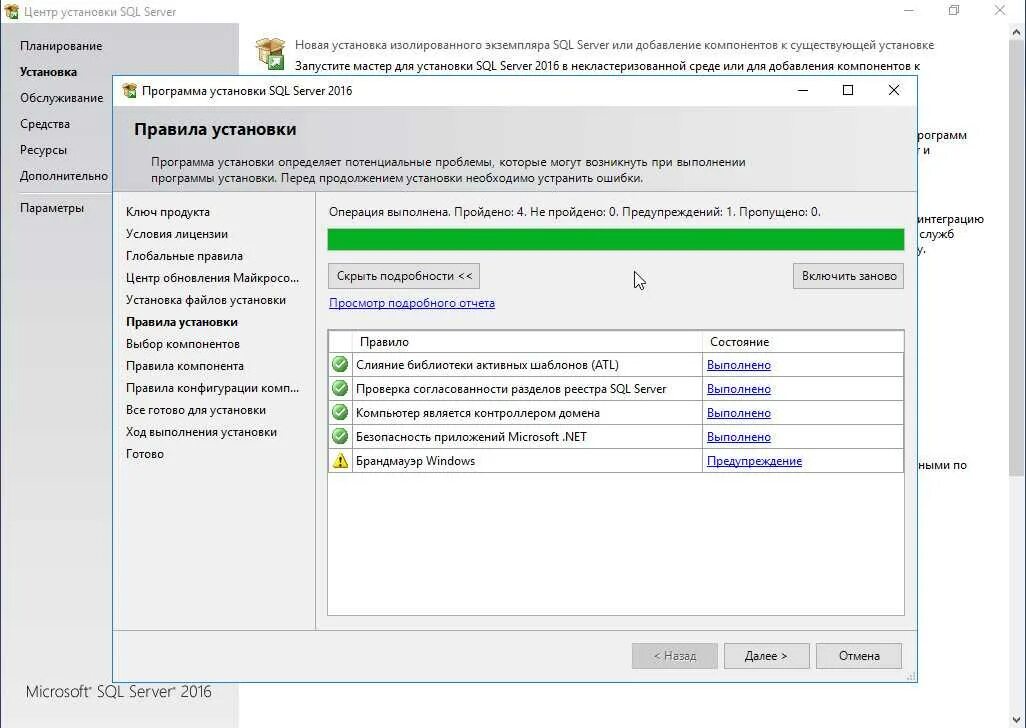Collapse details with Скрыть подробности button
Viewport: 1026px width, 728px height.
(404, 276)
